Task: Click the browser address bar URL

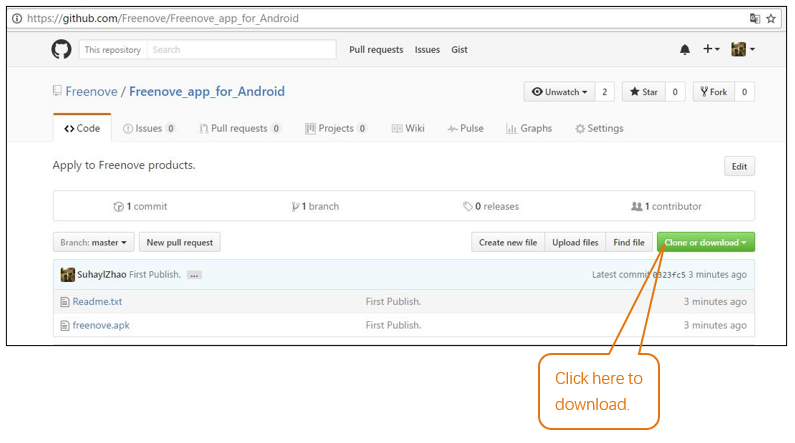Action: (x=163, y=19)
